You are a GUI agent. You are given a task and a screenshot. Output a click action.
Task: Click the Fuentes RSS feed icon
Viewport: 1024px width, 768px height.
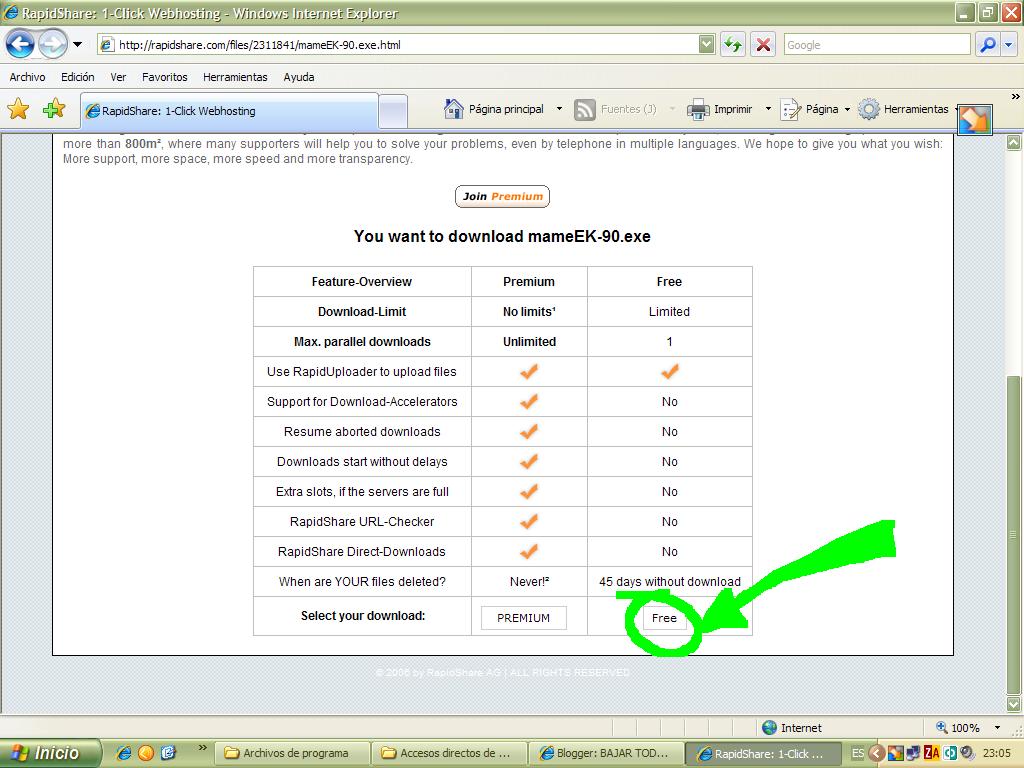click(584, 110)
